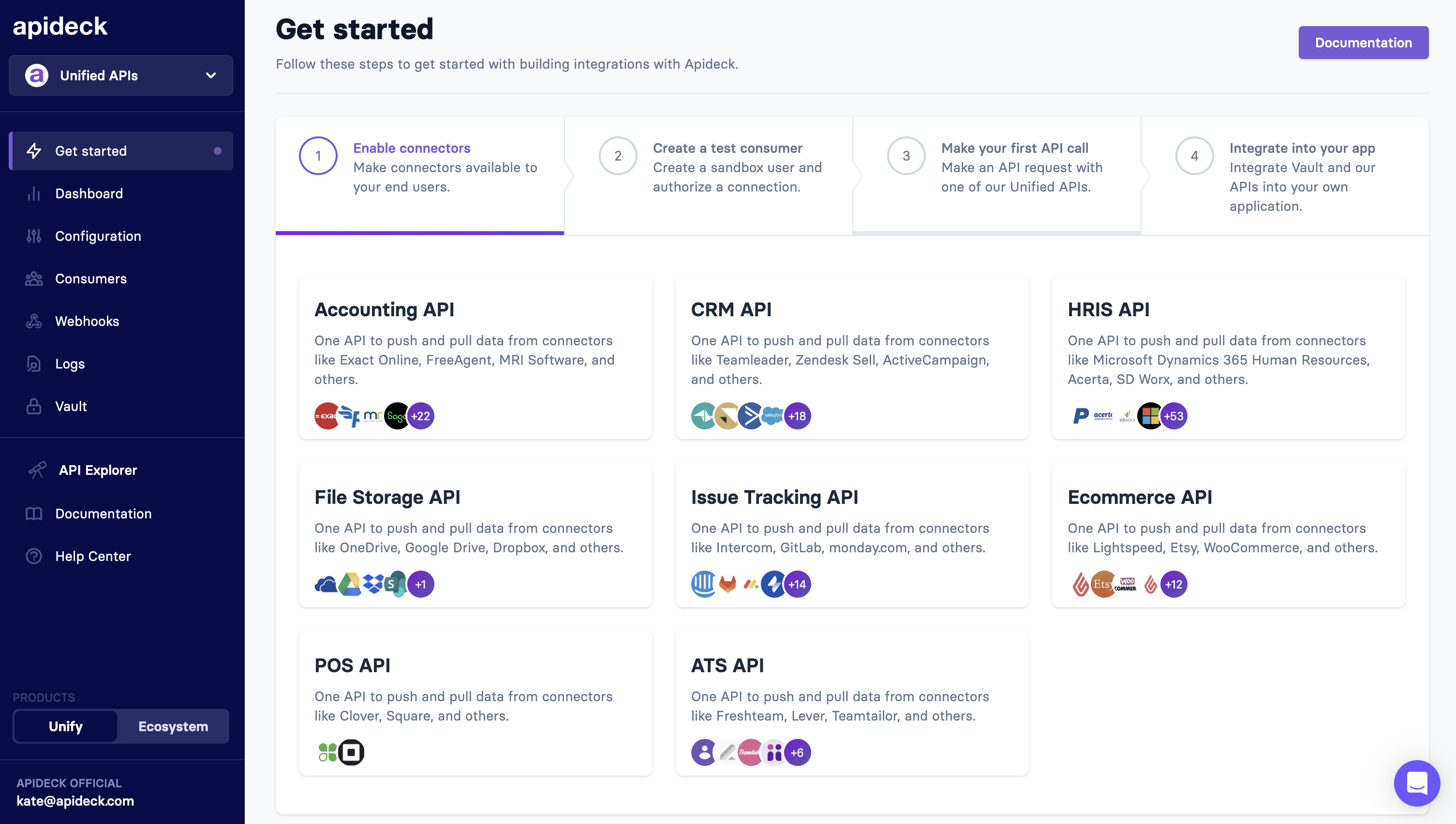Expand the +53 HRIS connectors badge
The width and height of the screenshot is (1456, 824).
[1174, 416]
